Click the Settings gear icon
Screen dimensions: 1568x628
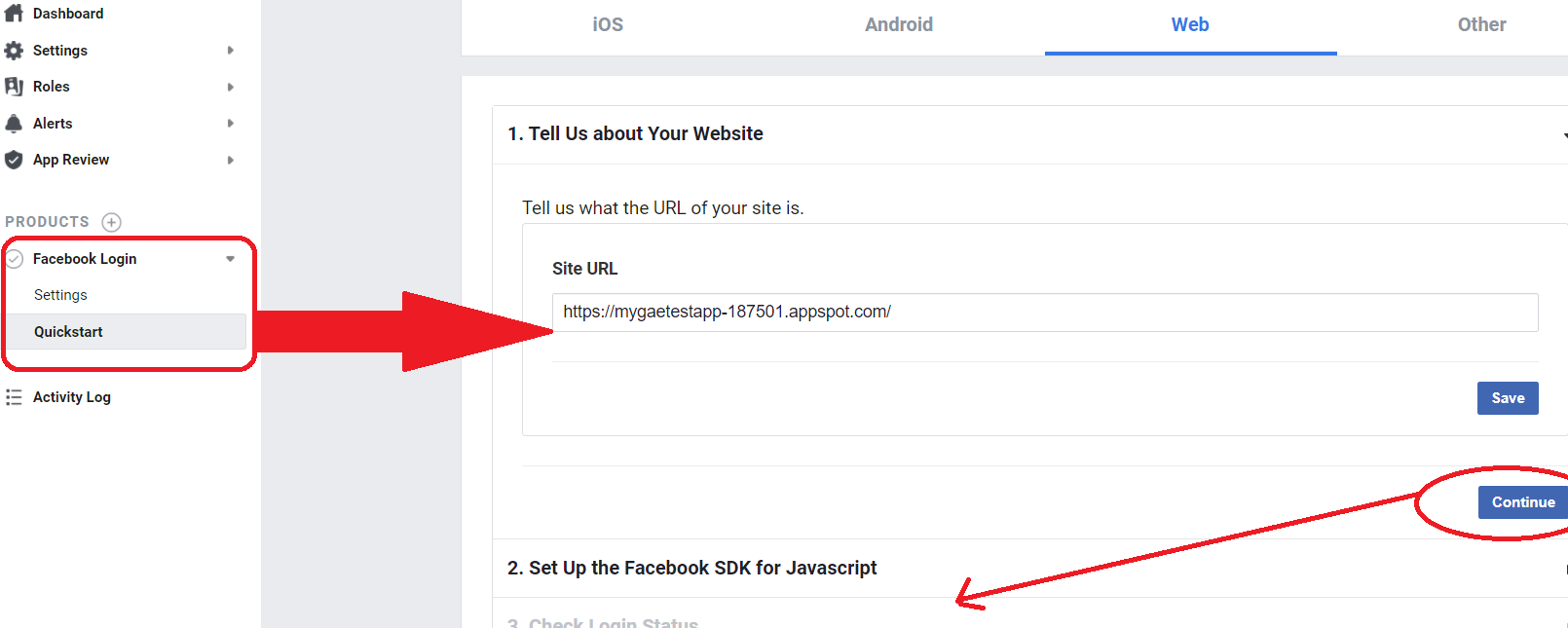click(x=14, y=51)
